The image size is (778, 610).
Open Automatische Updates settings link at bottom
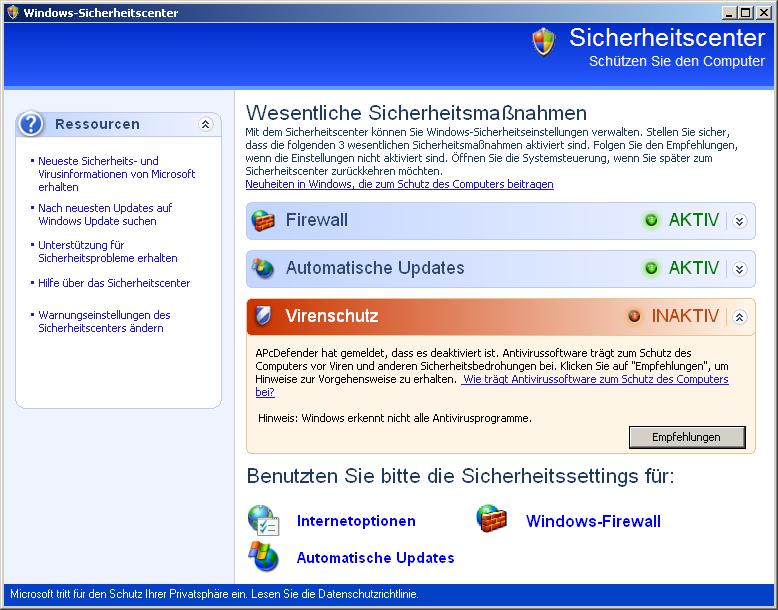tap(375, 558)
